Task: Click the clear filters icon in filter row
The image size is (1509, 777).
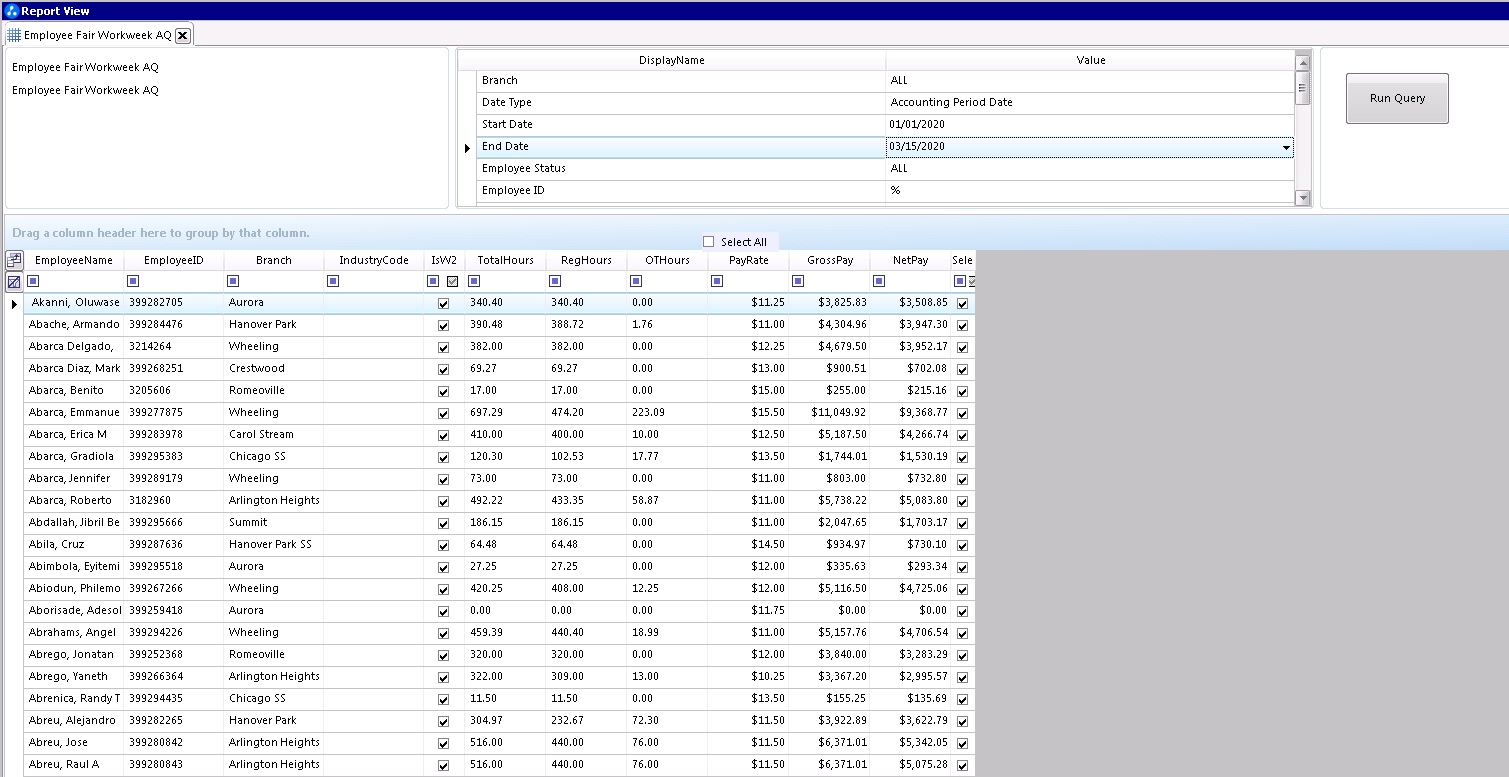Action: (14, 282)
